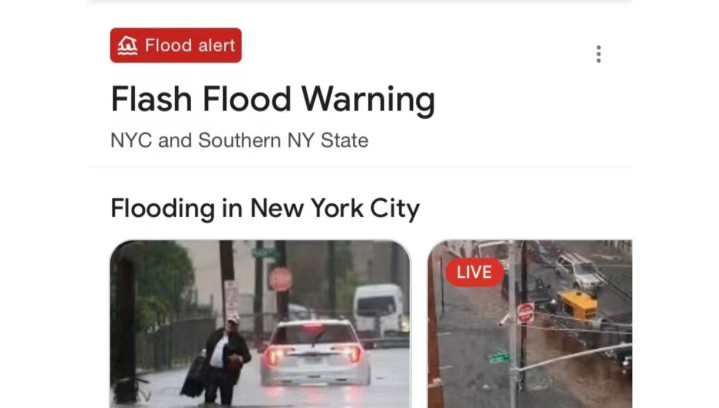Image resolution: width=719 pixels, height=408 pixels.
Task: Open the photo of man wading beside car
Action: (260, 324)
